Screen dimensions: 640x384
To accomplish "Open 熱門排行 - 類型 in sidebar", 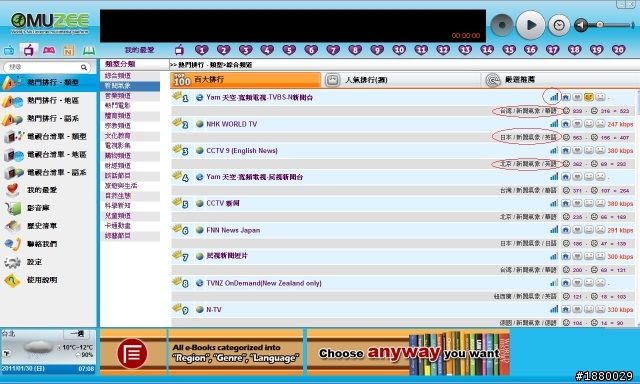I will (x=48, y=82).
